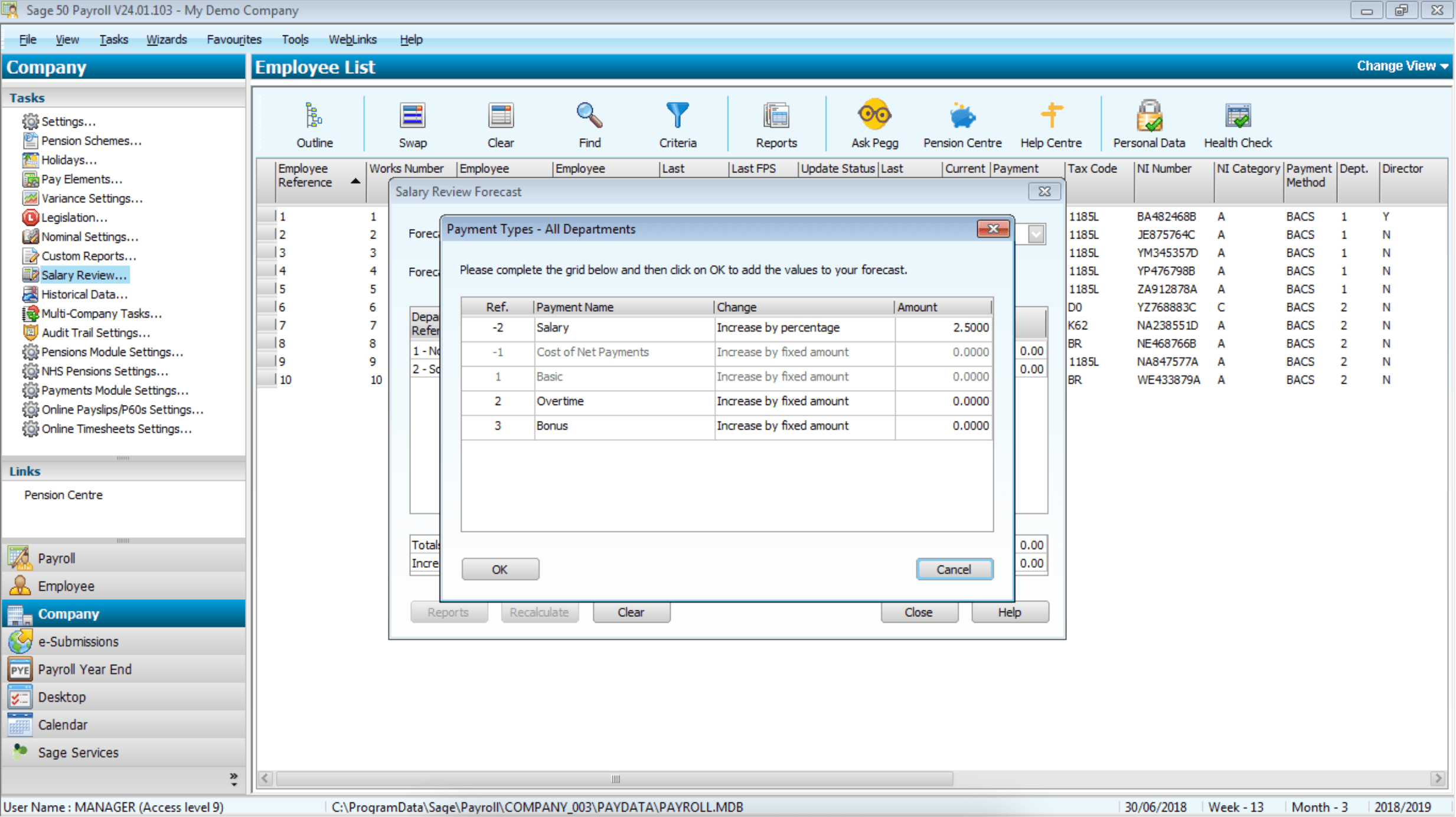Select row selector for employee 1
Viewport: 1456px width, 817px height.
(x=267, y=216)
